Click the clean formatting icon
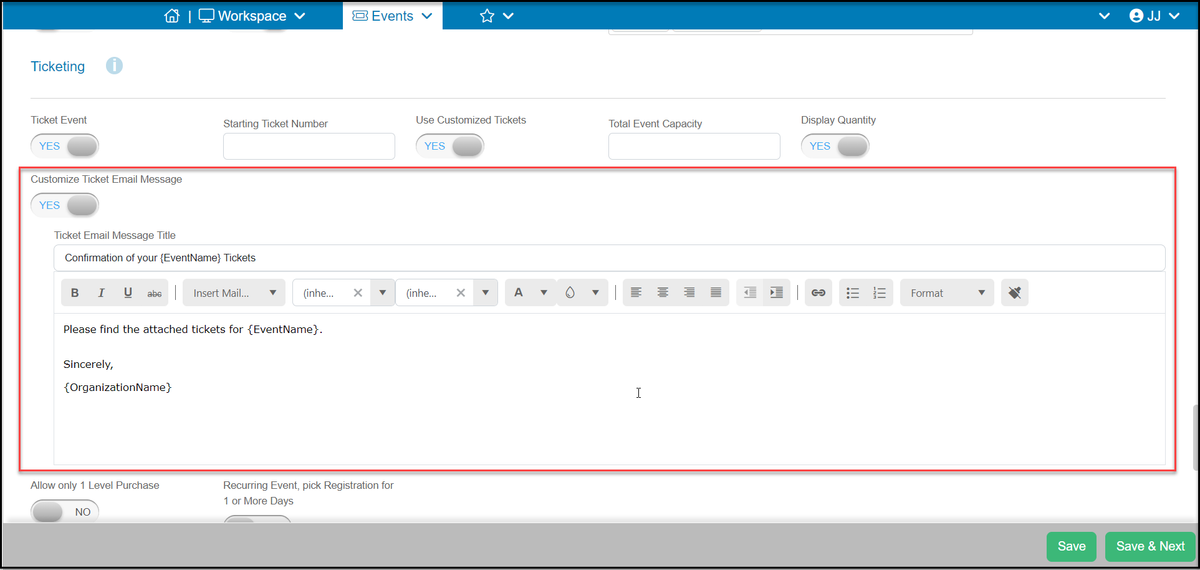This screenshot has width=1200, height=570. [x=1013, y=293]
